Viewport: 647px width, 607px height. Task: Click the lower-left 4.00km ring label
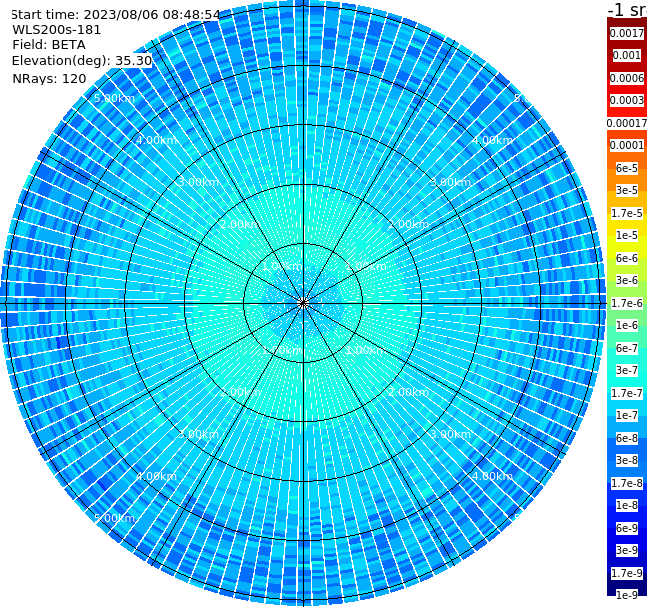coord(156,476)
